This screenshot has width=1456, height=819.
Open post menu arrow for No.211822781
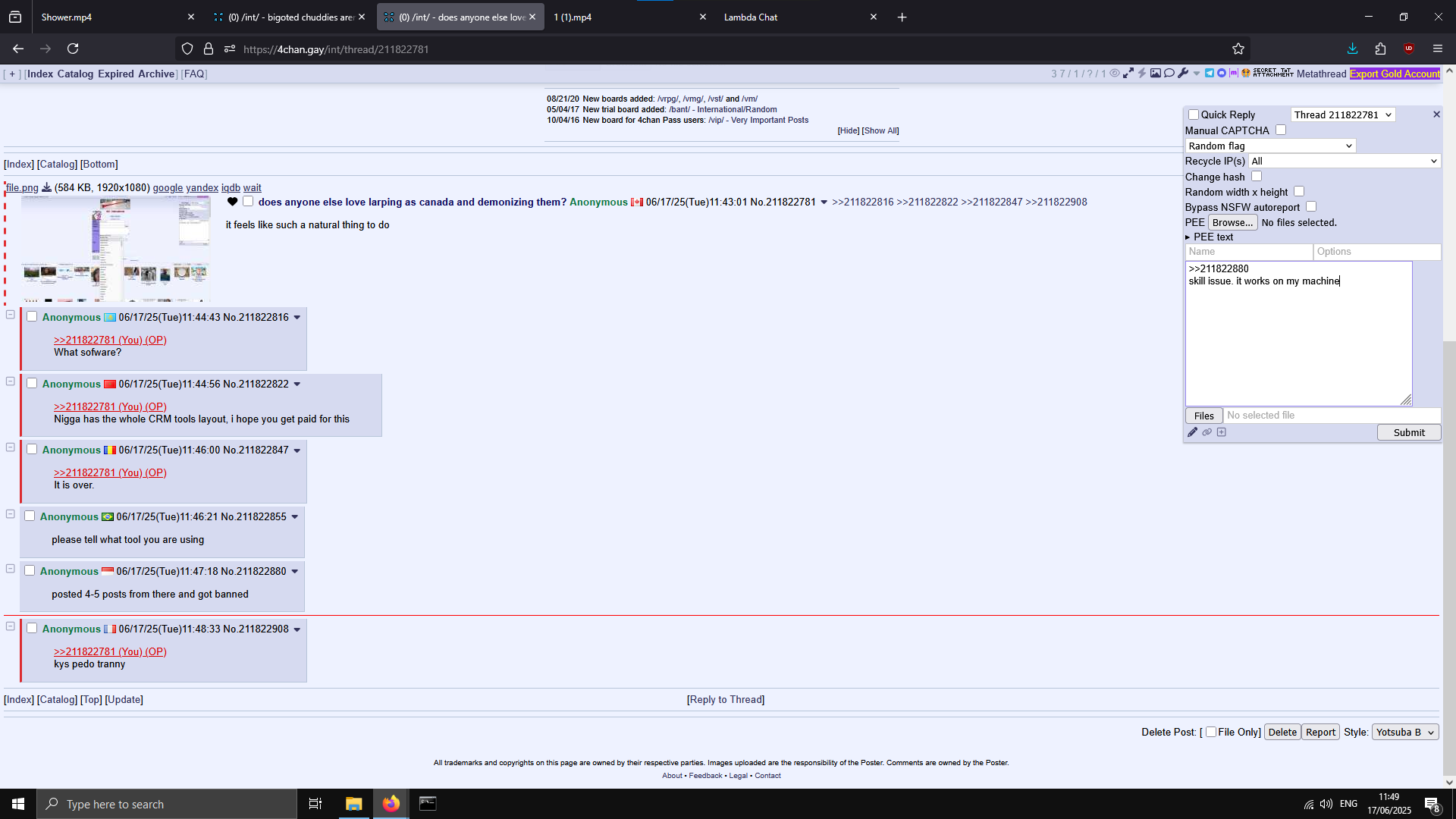click(824, 202)
